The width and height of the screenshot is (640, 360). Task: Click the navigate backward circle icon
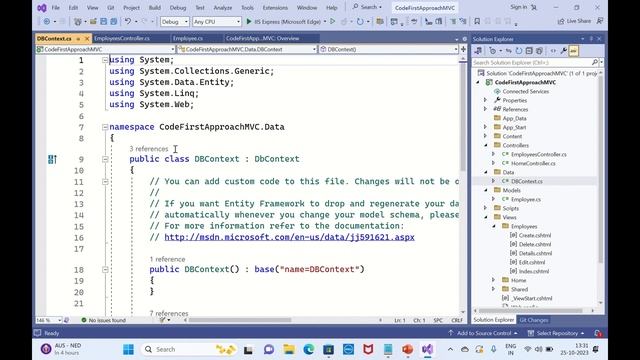click(47, 22)
